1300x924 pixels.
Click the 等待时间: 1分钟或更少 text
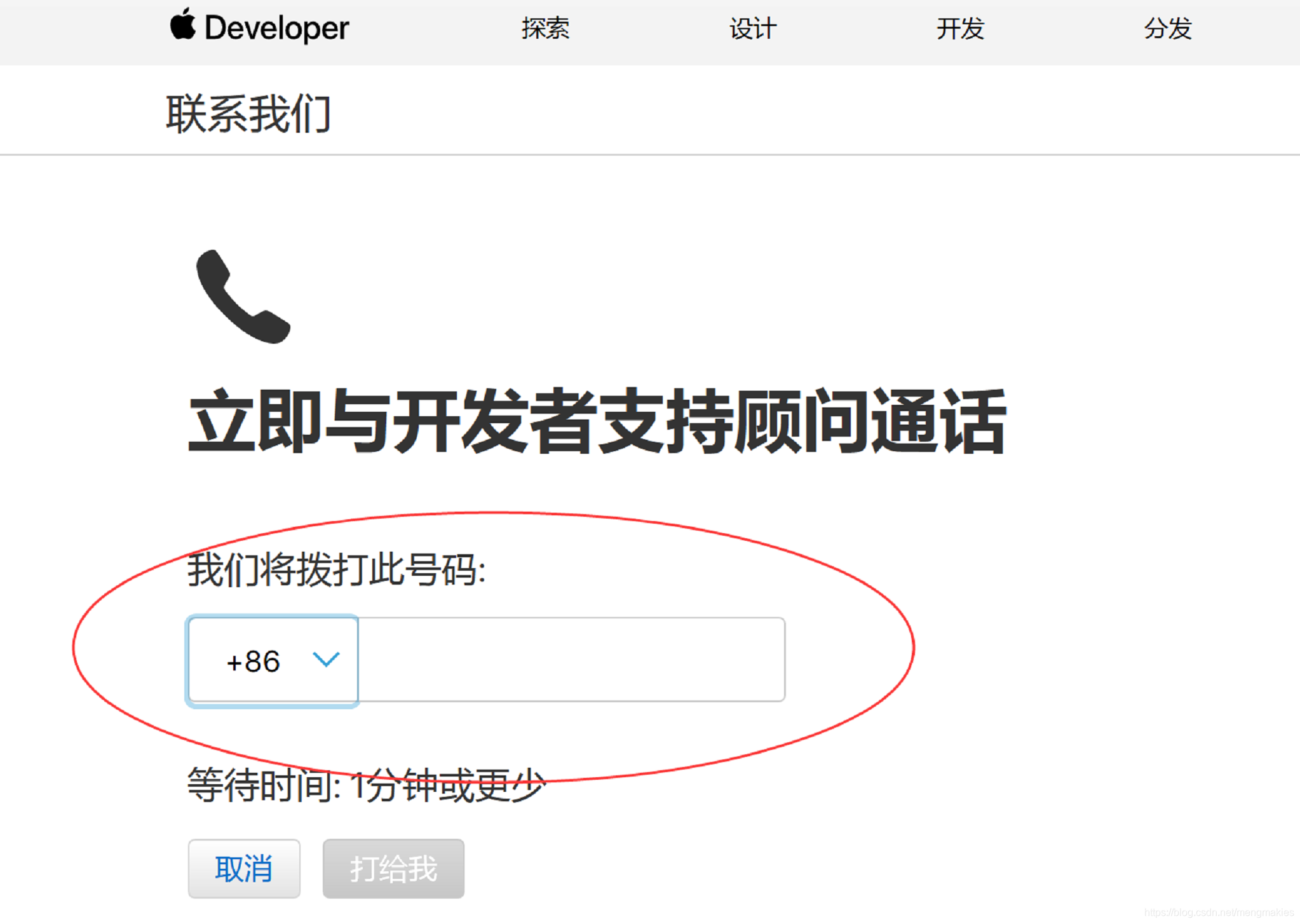click(366, 784)
